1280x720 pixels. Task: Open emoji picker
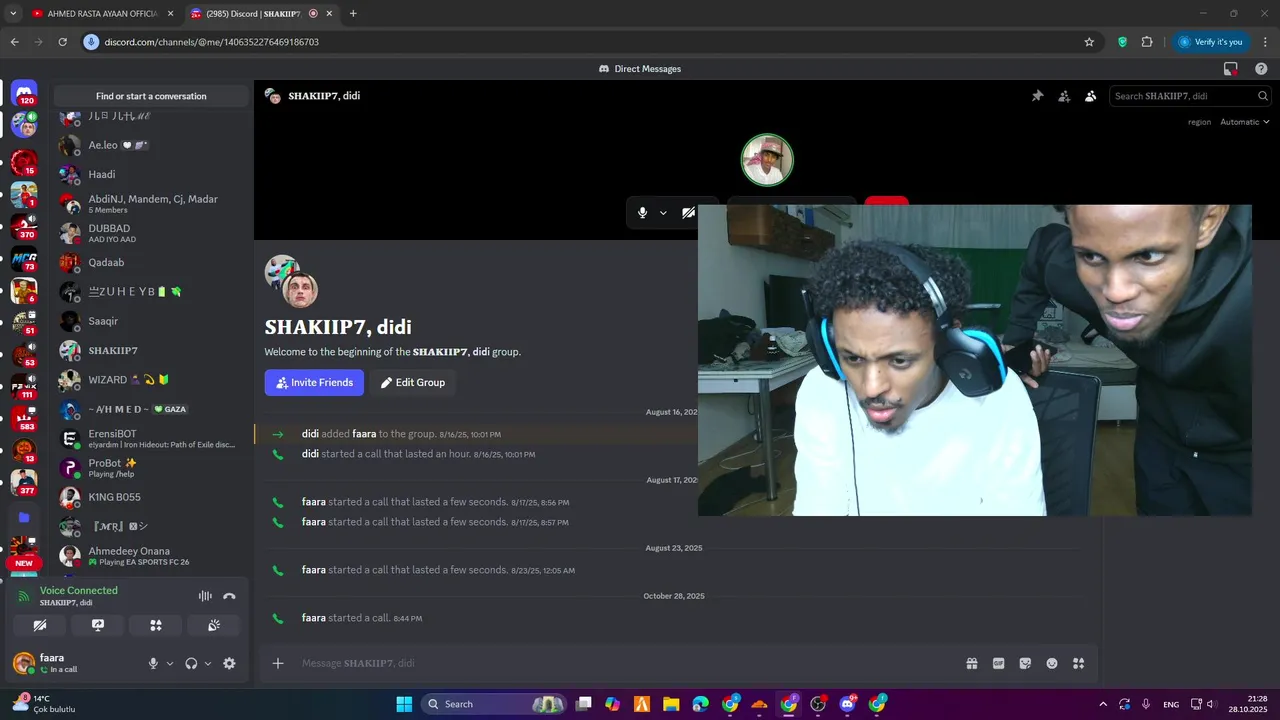(x=1052, y=663)
